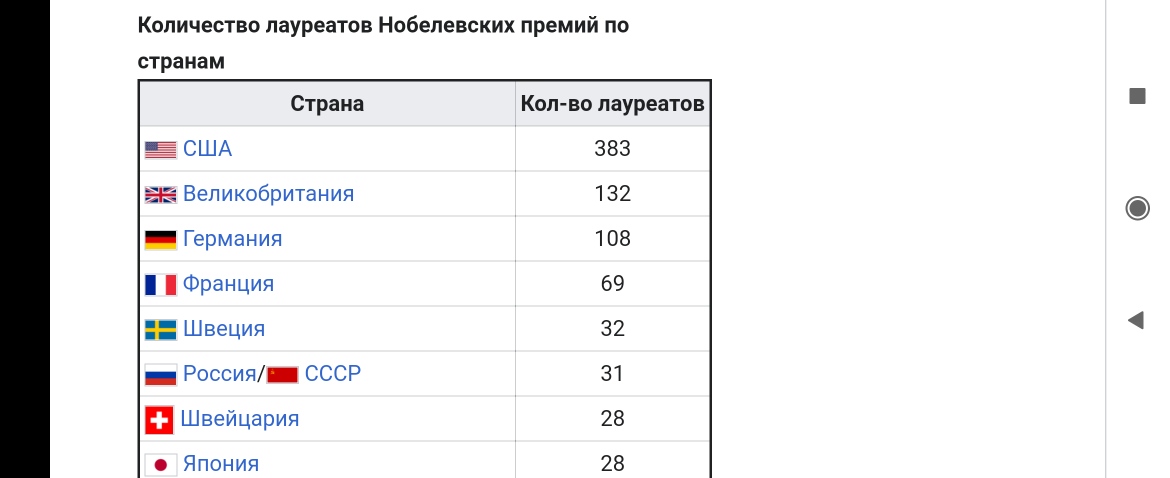The height and width of the screenshot is (478, 1170).
Task: Tap the Android back triangle button
Action: pyautogui.click(x=1136, y=321)
